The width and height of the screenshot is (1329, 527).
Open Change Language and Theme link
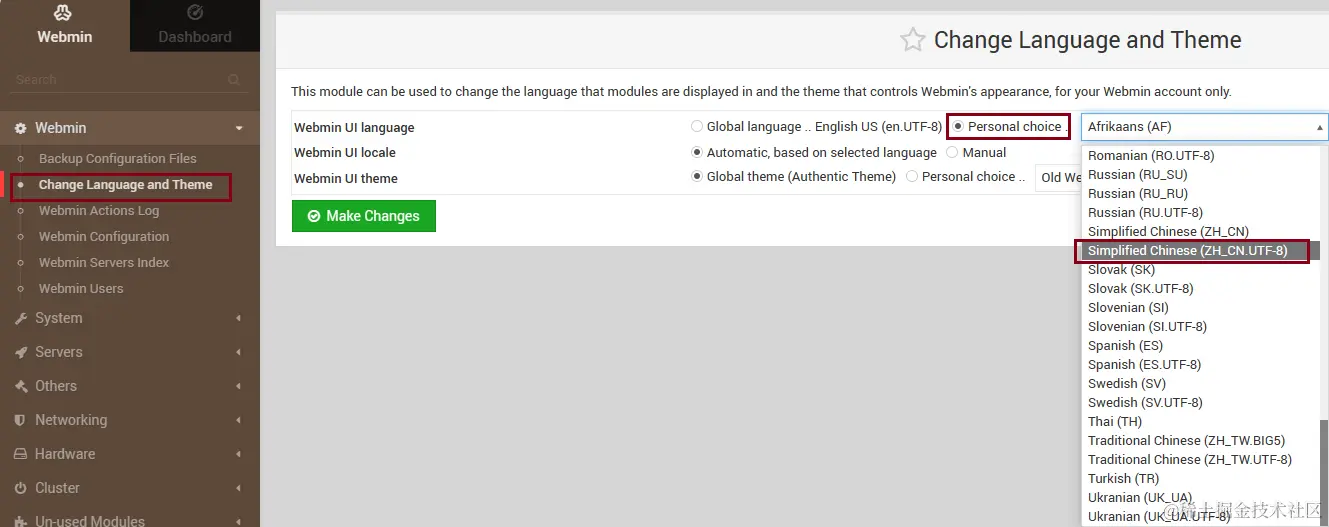coord(125,185)
